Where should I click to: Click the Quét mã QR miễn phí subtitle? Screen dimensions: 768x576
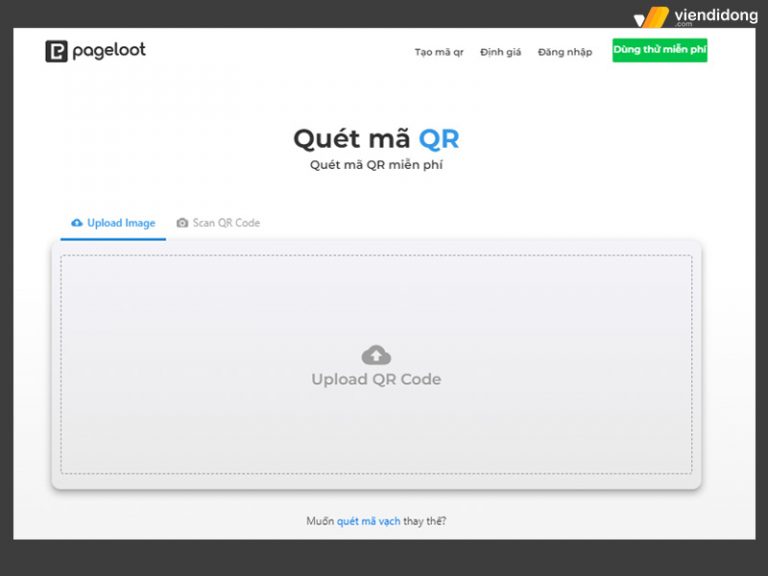(376, 165)
